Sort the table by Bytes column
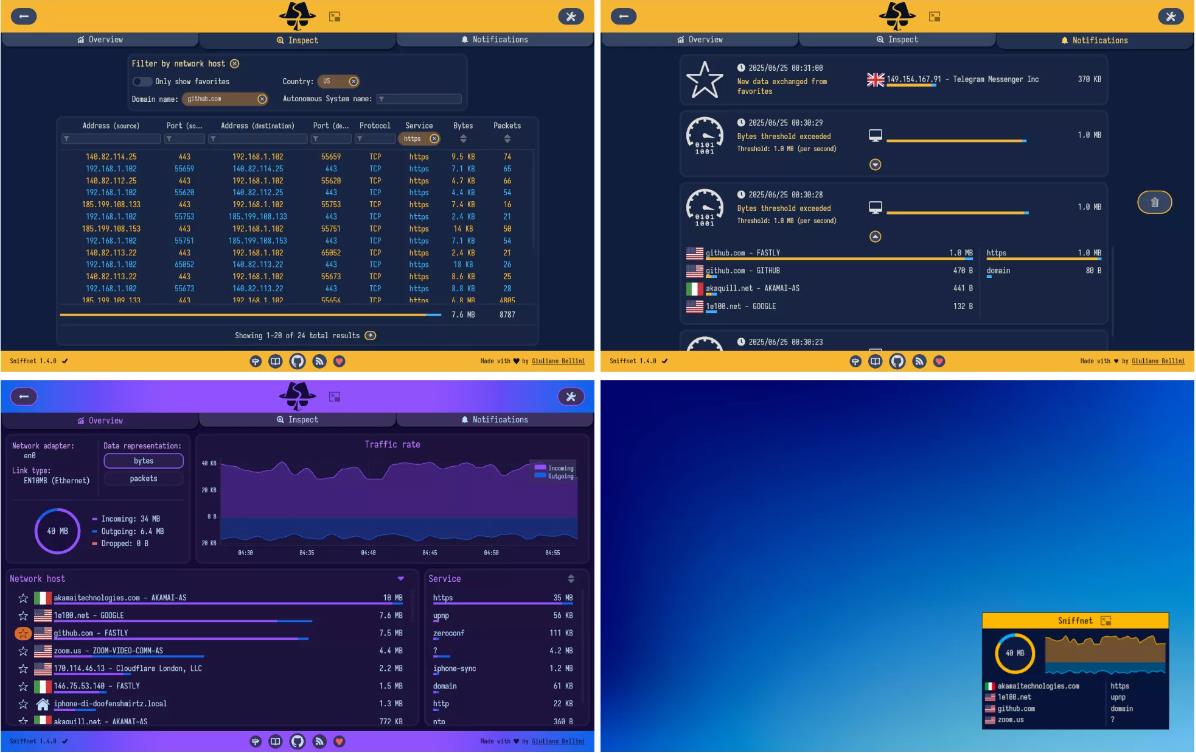The width and height of the screenshot is (1196, 753). [x=463, y=139]
